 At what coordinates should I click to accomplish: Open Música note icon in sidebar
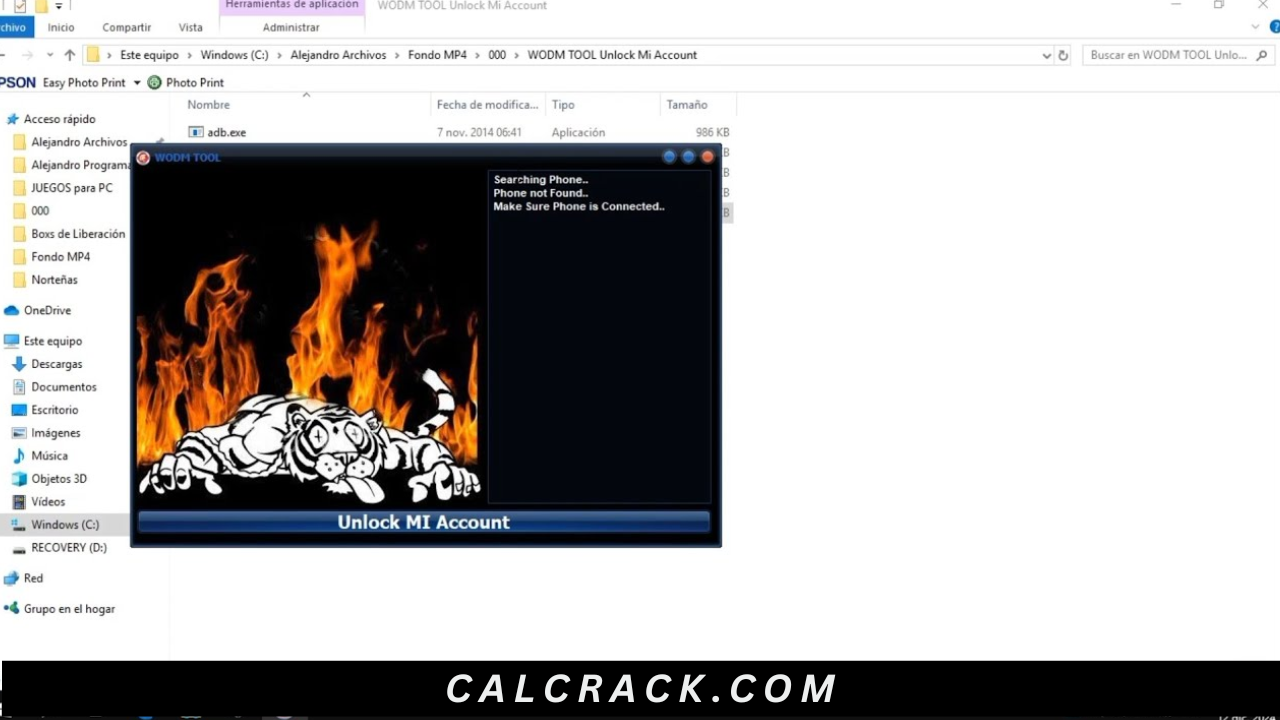tap(19, 456)
